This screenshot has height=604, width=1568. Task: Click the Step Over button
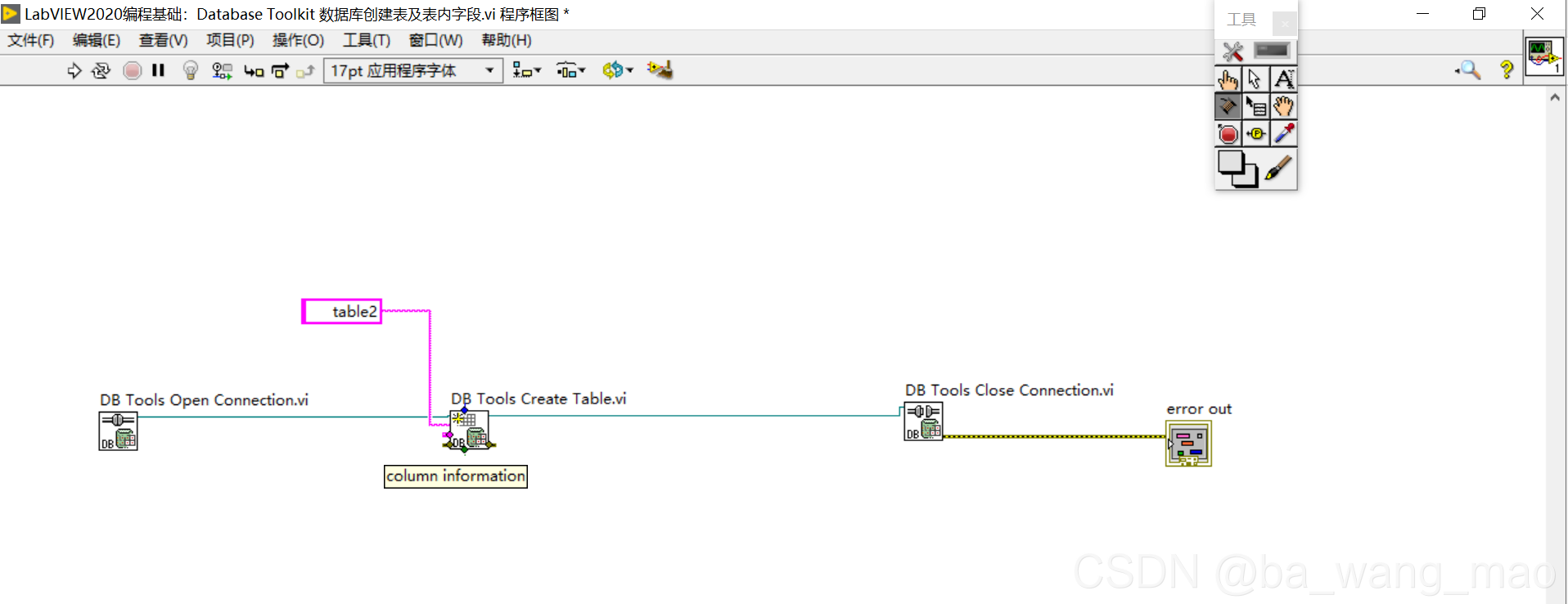tap(280, 71)
